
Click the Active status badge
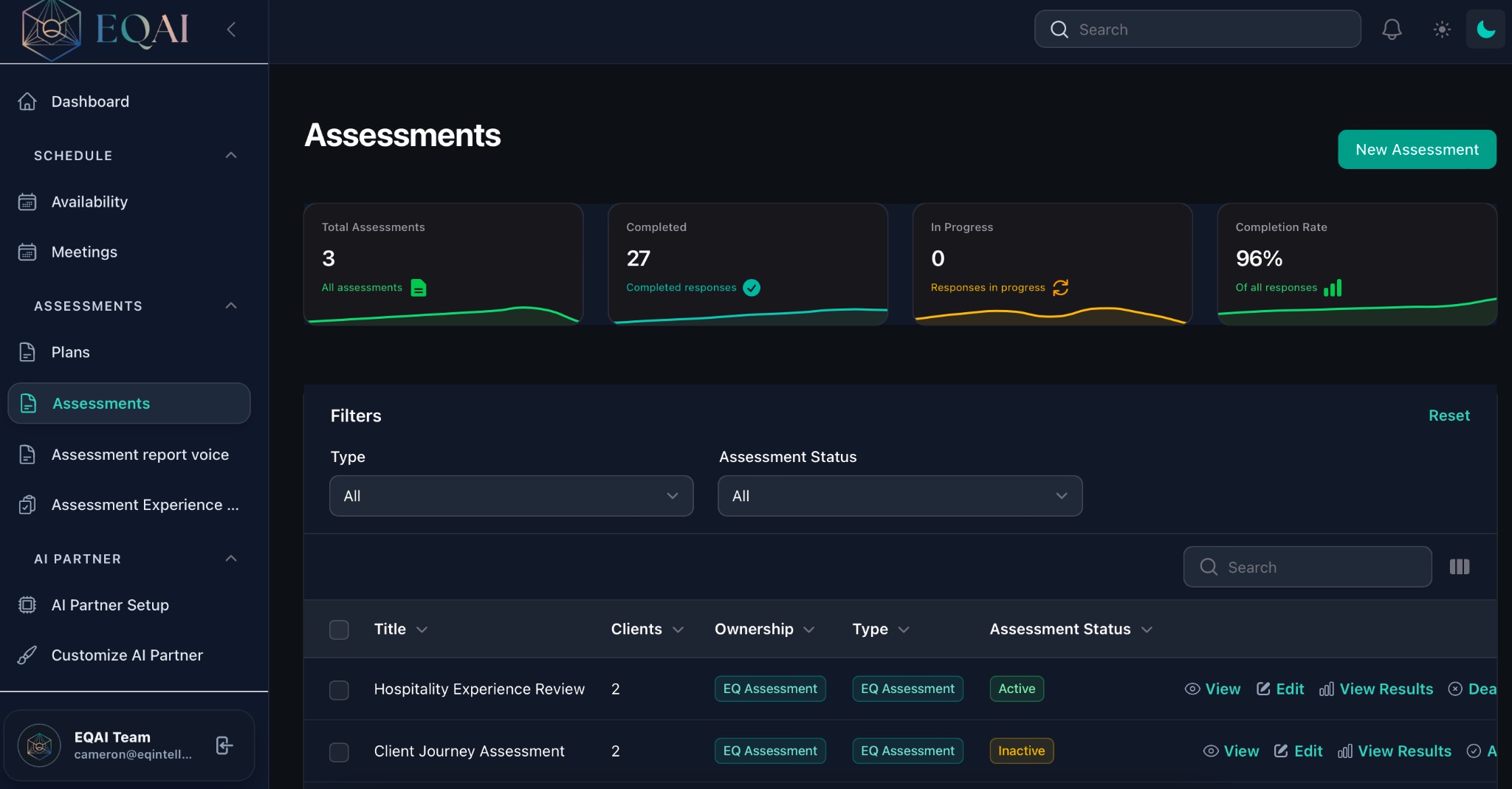click(1017, 689)
